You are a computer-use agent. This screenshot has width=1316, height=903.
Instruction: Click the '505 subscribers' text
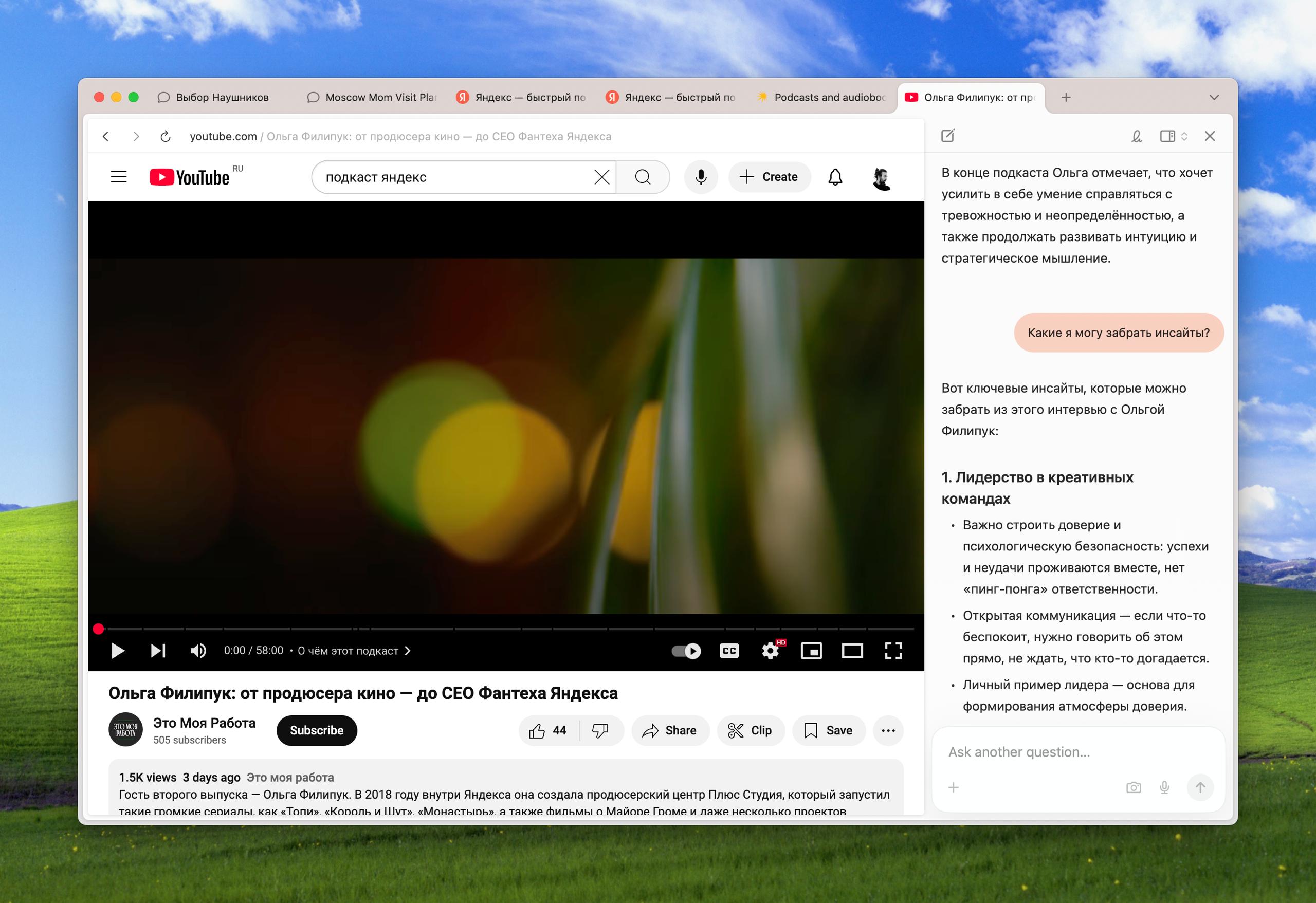point(190,740)
